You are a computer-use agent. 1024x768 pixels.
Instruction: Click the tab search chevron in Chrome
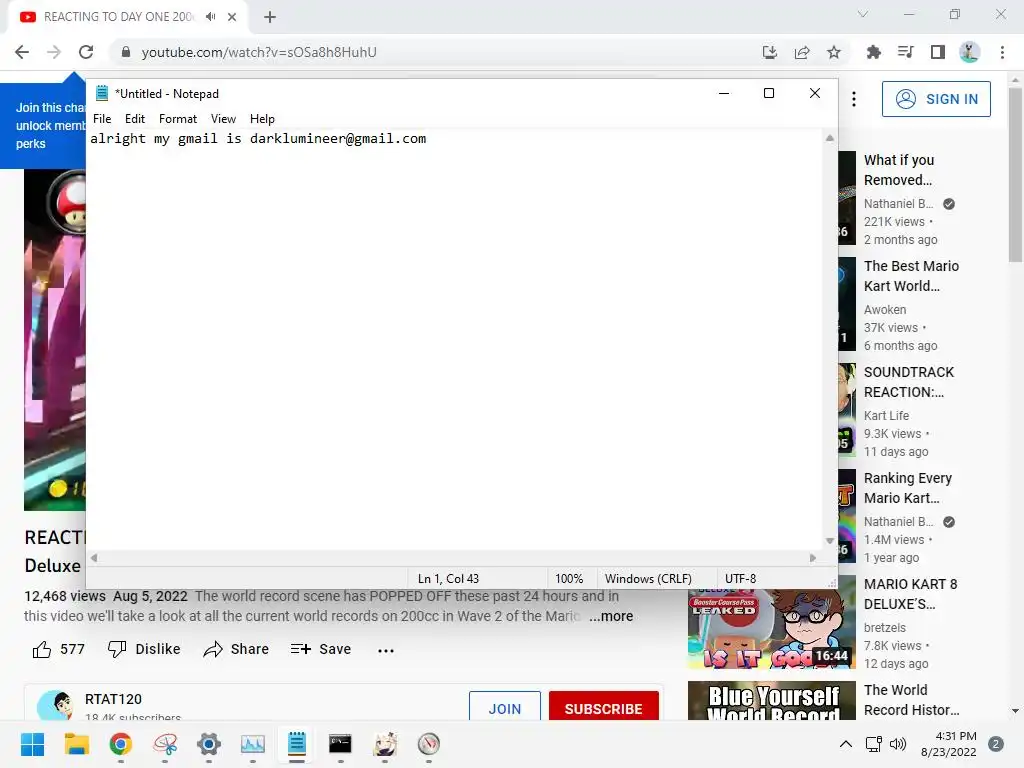click(863, 14)
